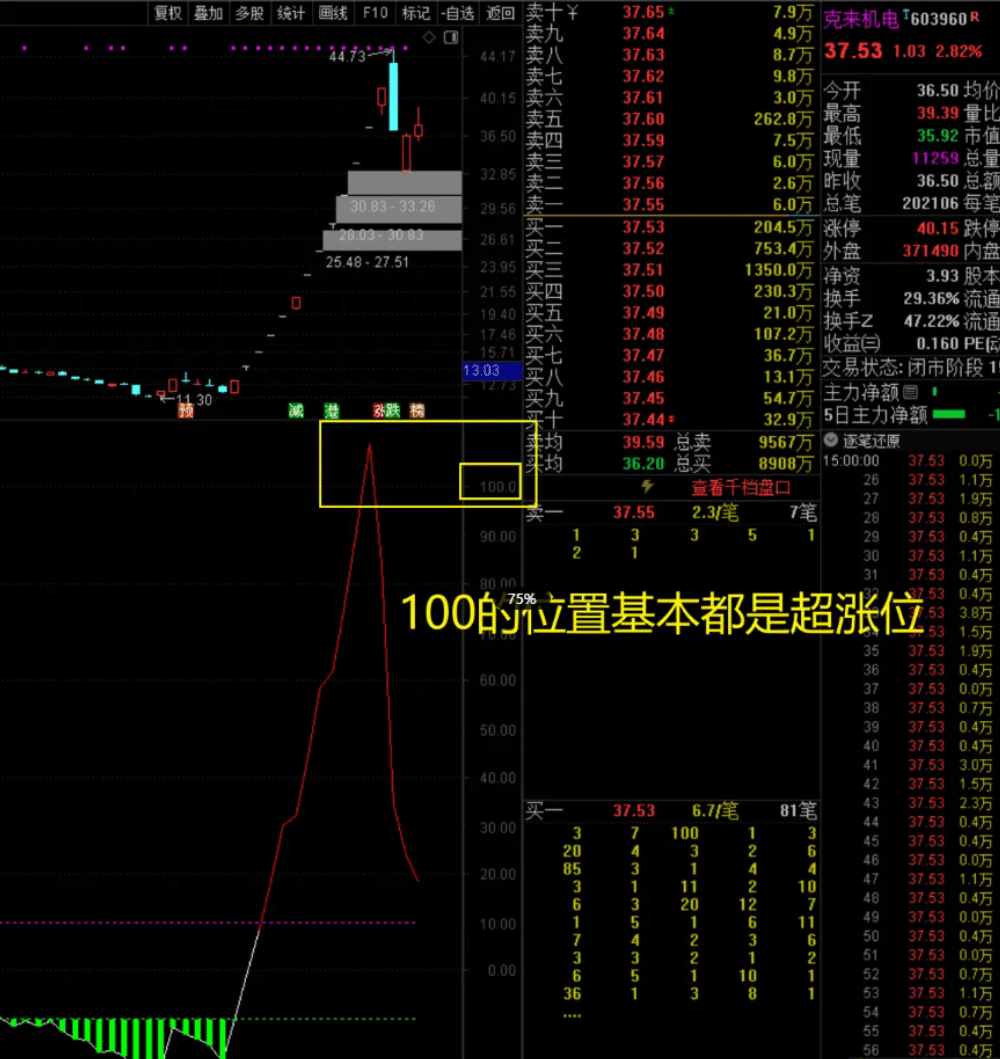Click the 最高 value 39.39
Viewport: 1000px width, 1059px height.
click(x=937, y=113)
